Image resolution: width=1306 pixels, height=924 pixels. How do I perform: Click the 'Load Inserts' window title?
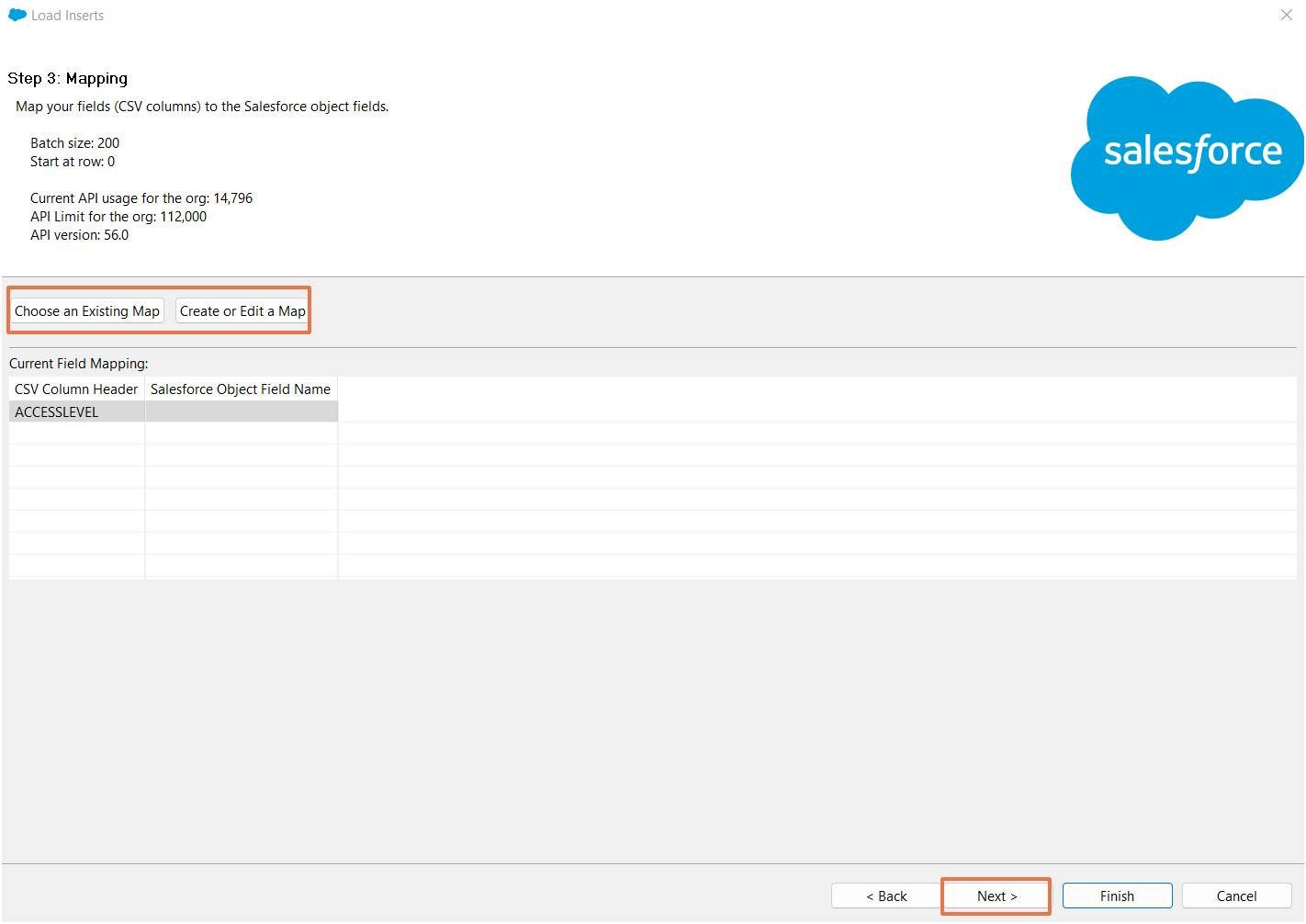pyautogui.click(x=67, y=15)
